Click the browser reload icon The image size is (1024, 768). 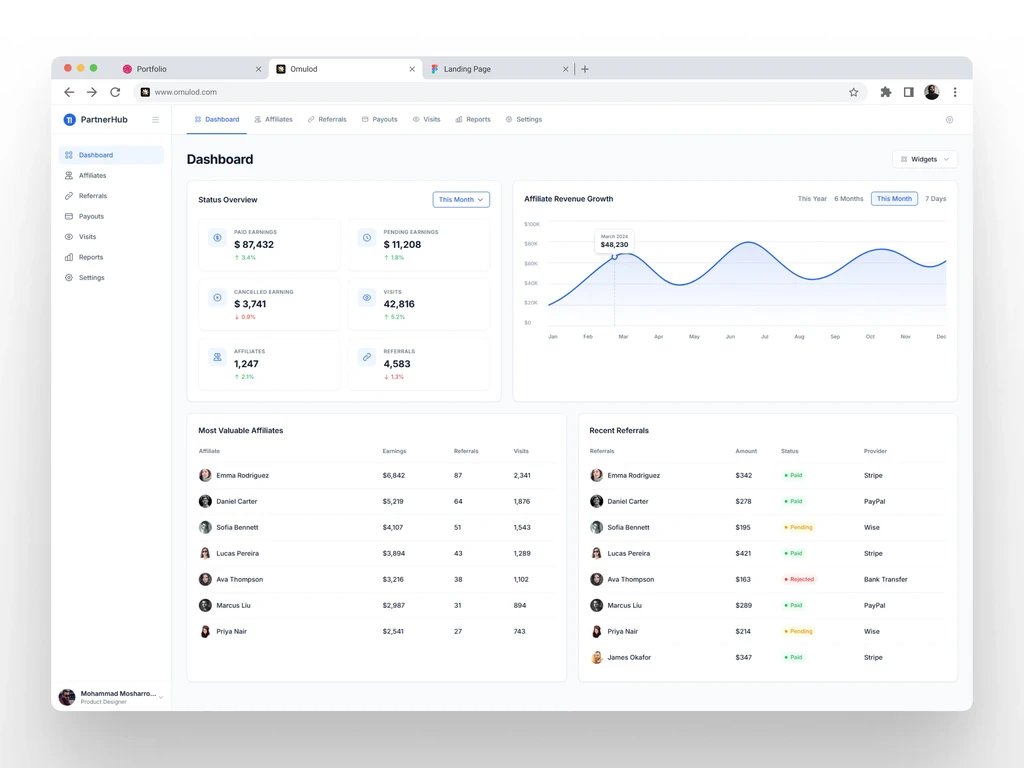(115, 92)
